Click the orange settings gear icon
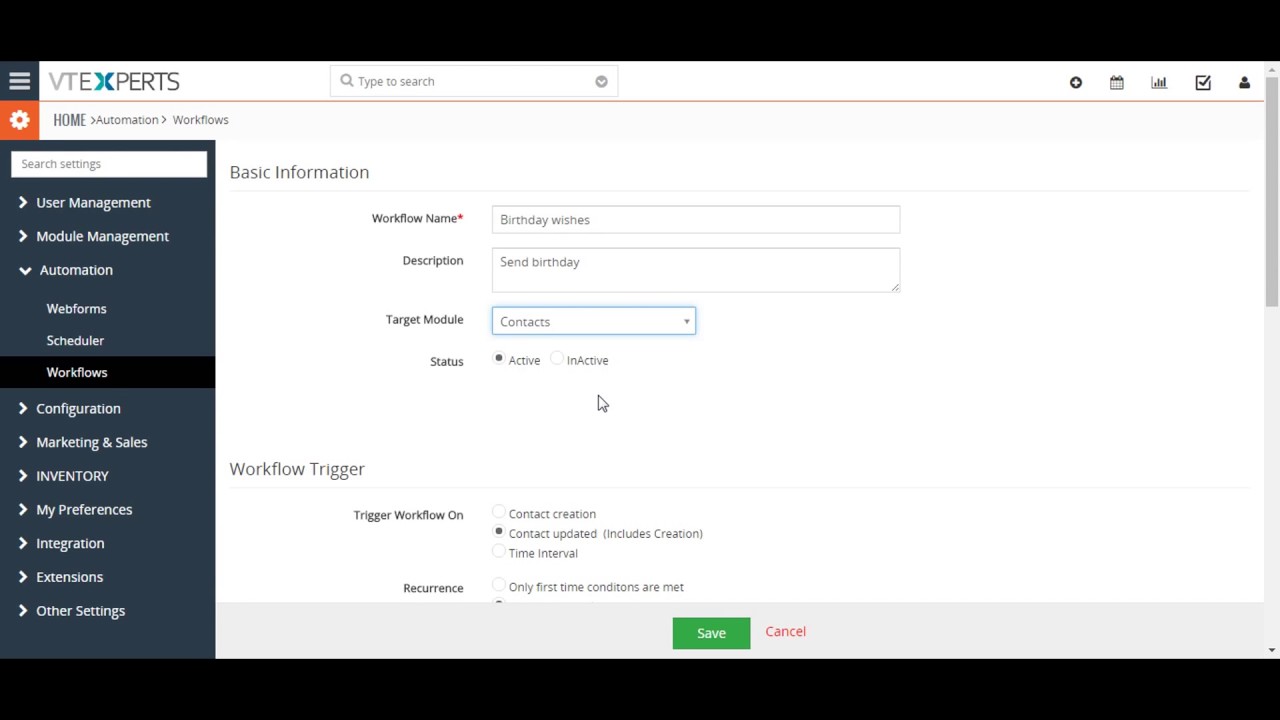 point(19,120)
